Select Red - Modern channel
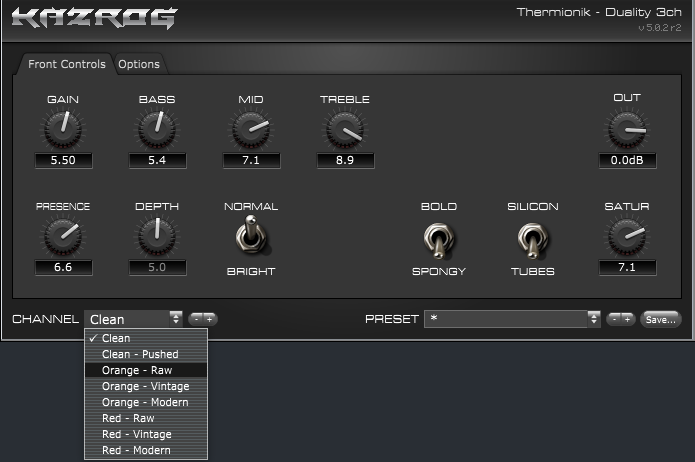This screenshot has height=462, width=695. [146, 450]
